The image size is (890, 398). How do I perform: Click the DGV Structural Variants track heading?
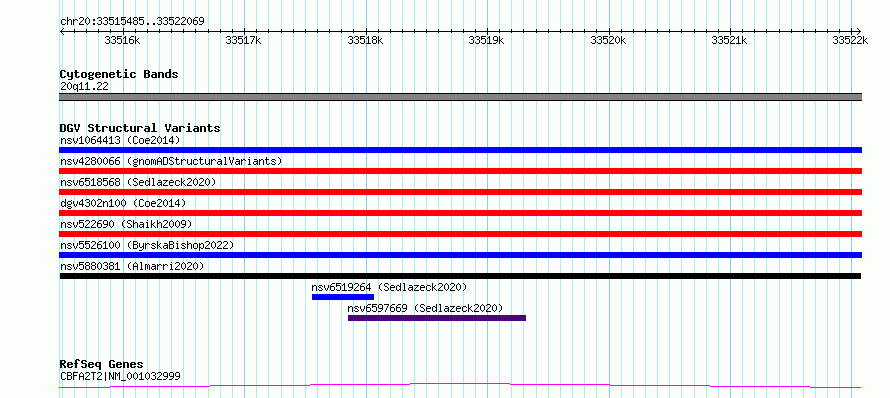(x=140, y=128)
